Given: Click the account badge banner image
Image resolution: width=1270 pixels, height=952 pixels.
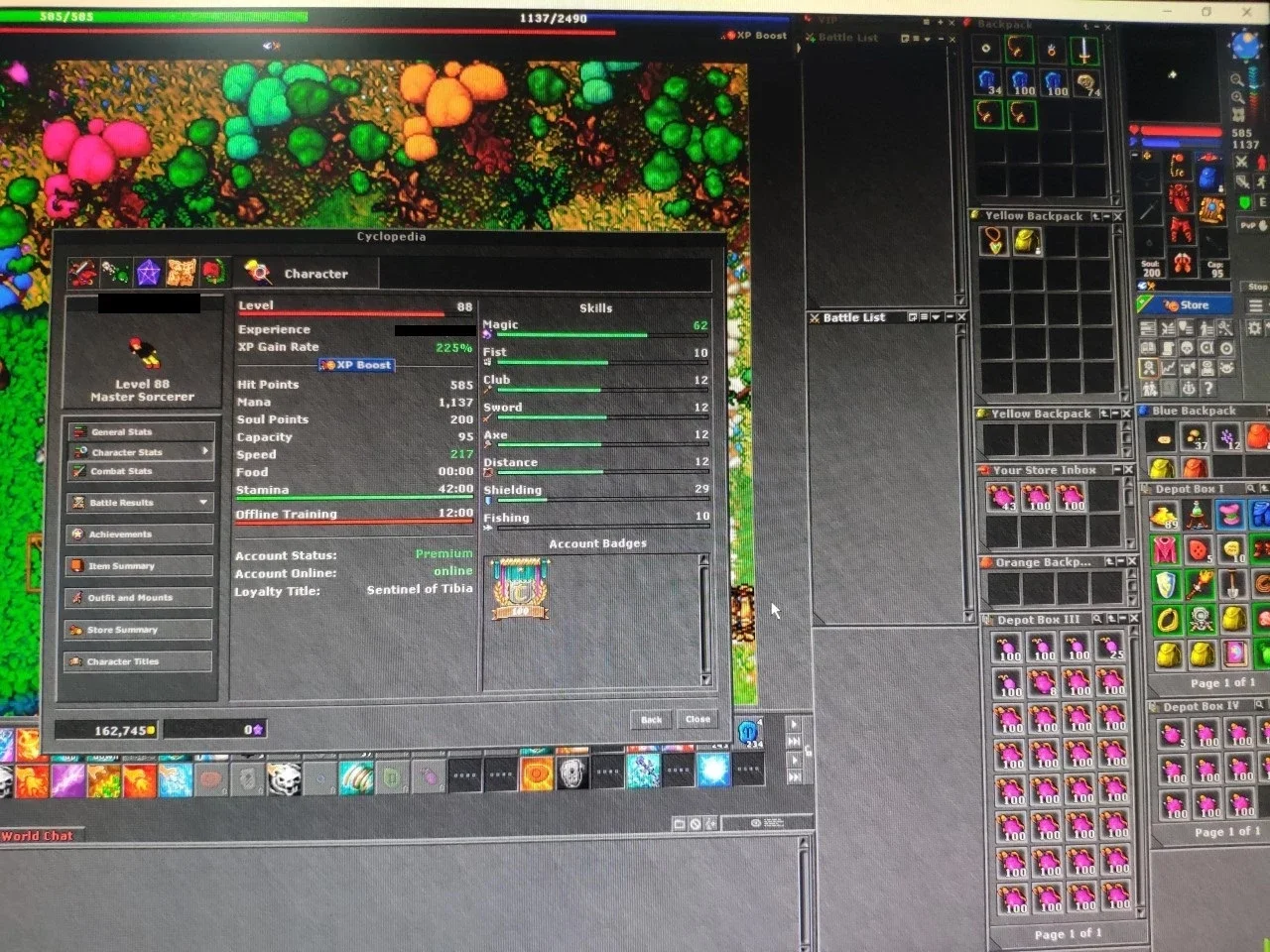Looking at the screenshot, I should [x=520, y=588].
